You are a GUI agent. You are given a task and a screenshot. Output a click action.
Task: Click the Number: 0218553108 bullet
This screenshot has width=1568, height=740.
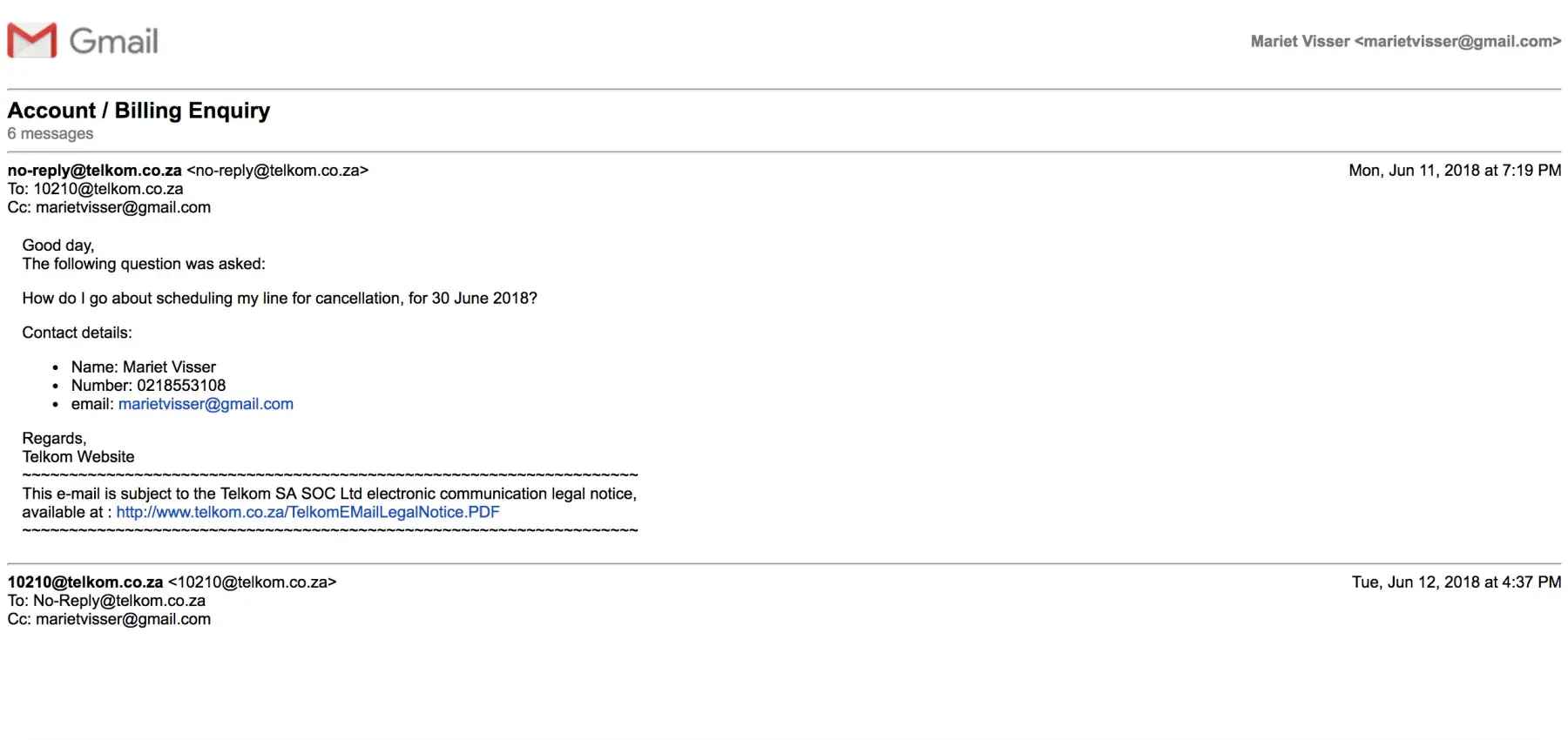[148, 385]
